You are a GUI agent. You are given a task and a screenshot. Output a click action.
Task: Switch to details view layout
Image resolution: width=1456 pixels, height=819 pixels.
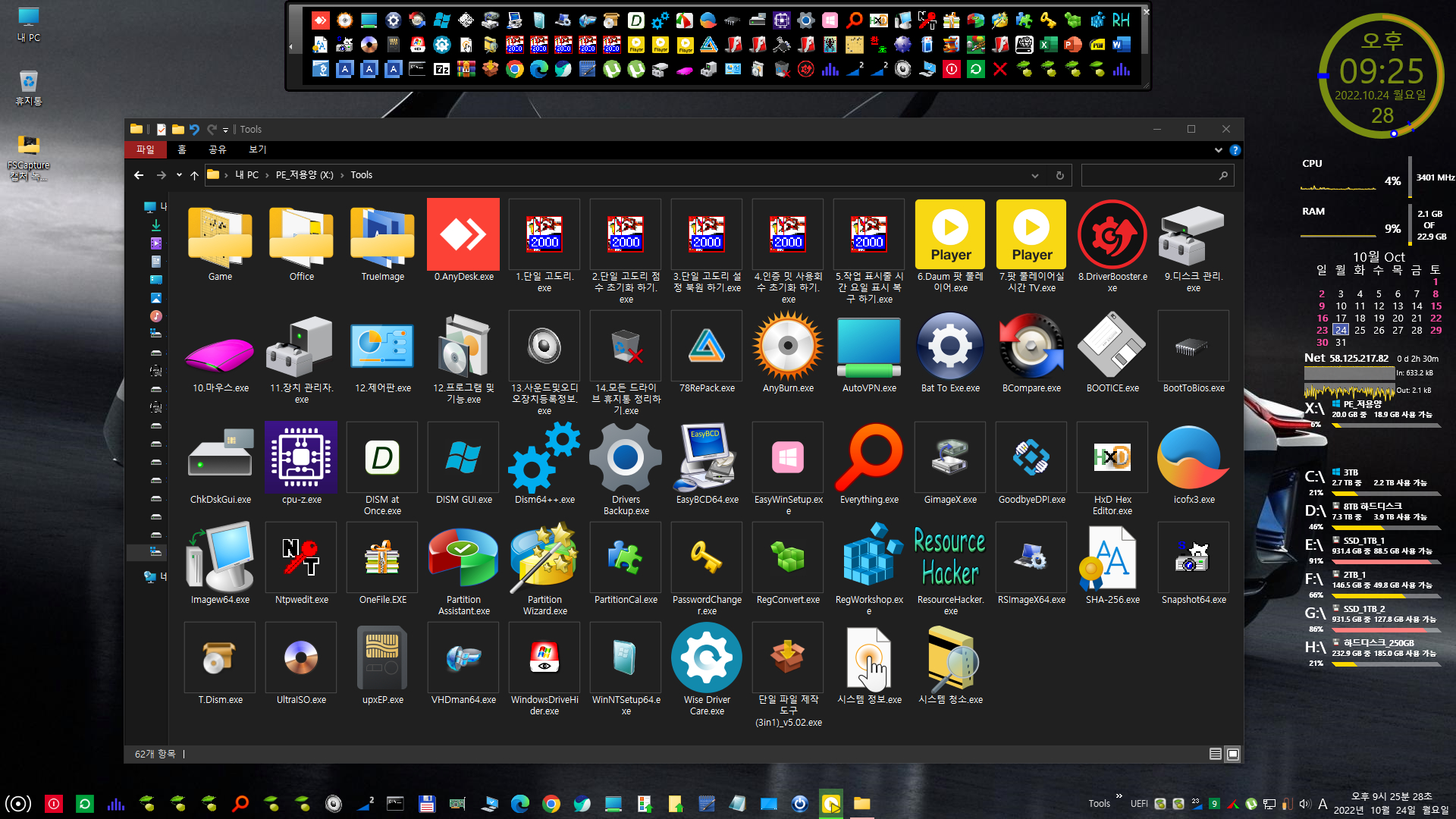tap(1215, 754)
